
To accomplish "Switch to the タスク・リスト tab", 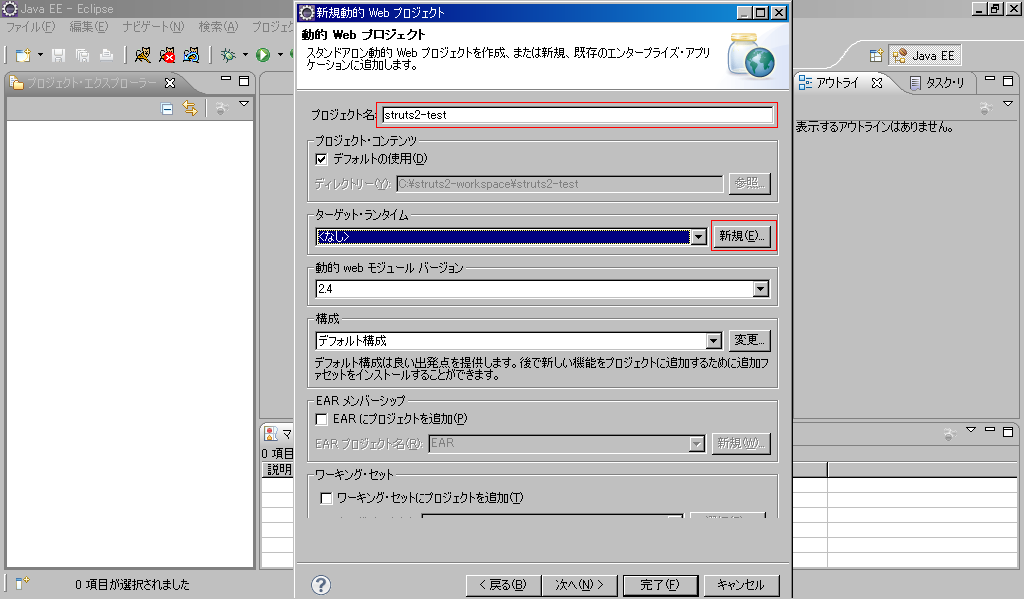I will coord(938,83).
